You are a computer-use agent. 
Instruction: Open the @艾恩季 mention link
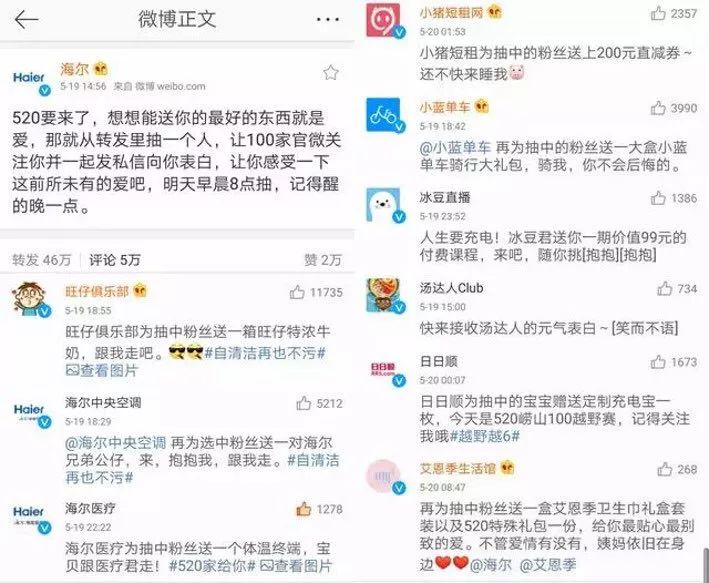(x=548, y=565)
